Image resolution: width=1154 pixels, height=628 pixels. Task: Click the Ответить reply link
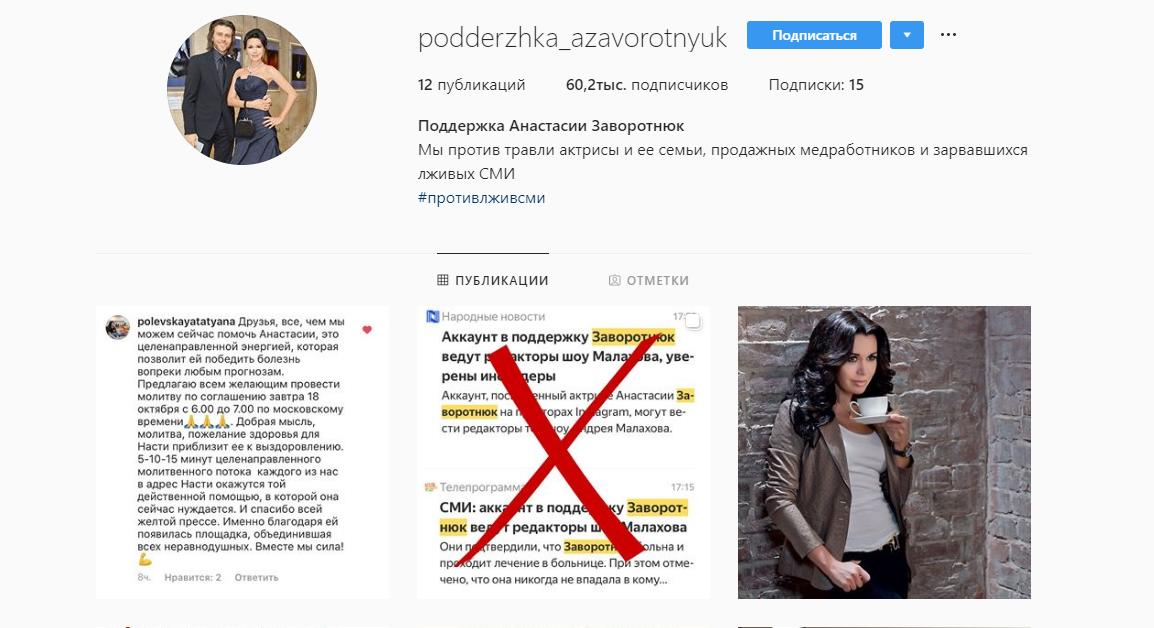tap(257, 578)
